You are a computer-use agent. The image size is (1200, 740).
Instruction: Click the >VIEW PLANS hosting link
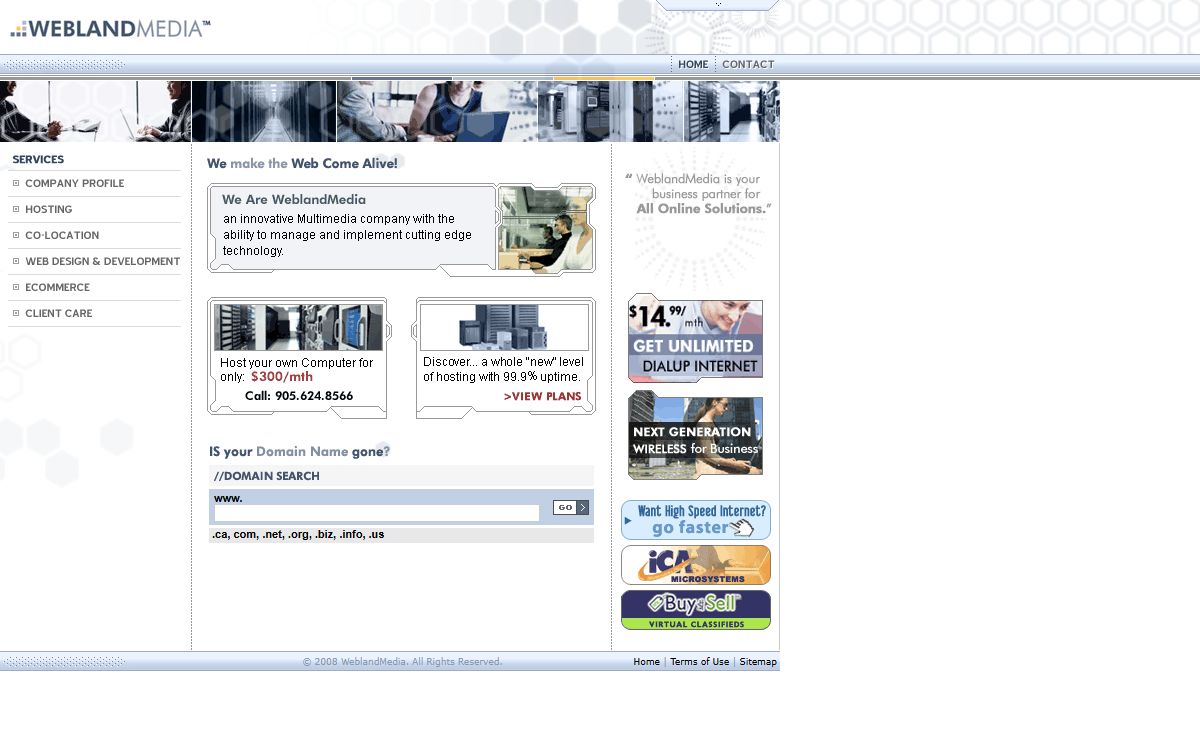[x=542, y=396]
